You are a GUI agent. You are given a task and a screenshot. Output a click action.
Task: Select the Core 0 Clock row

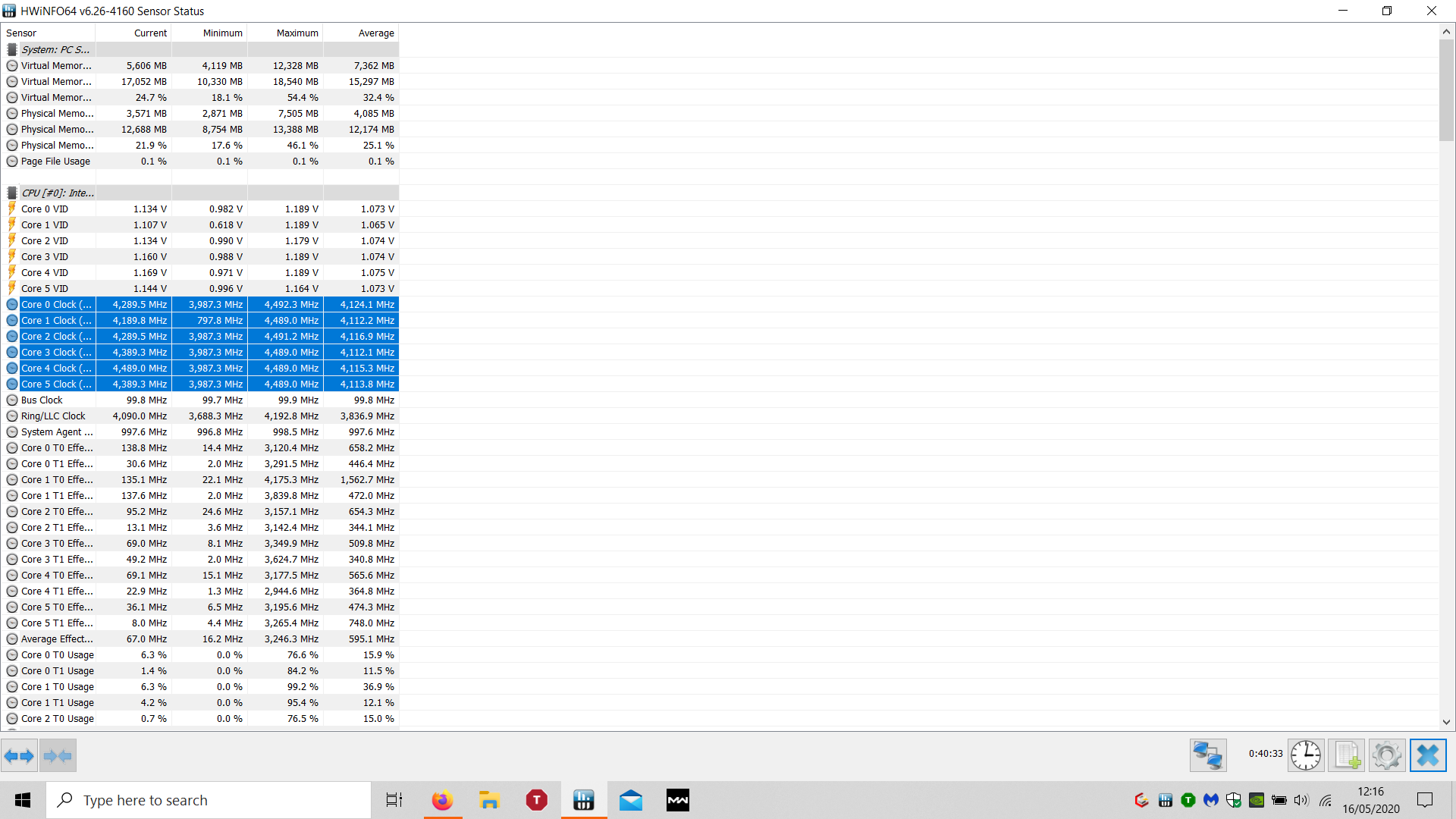click(x=200, y=304)
